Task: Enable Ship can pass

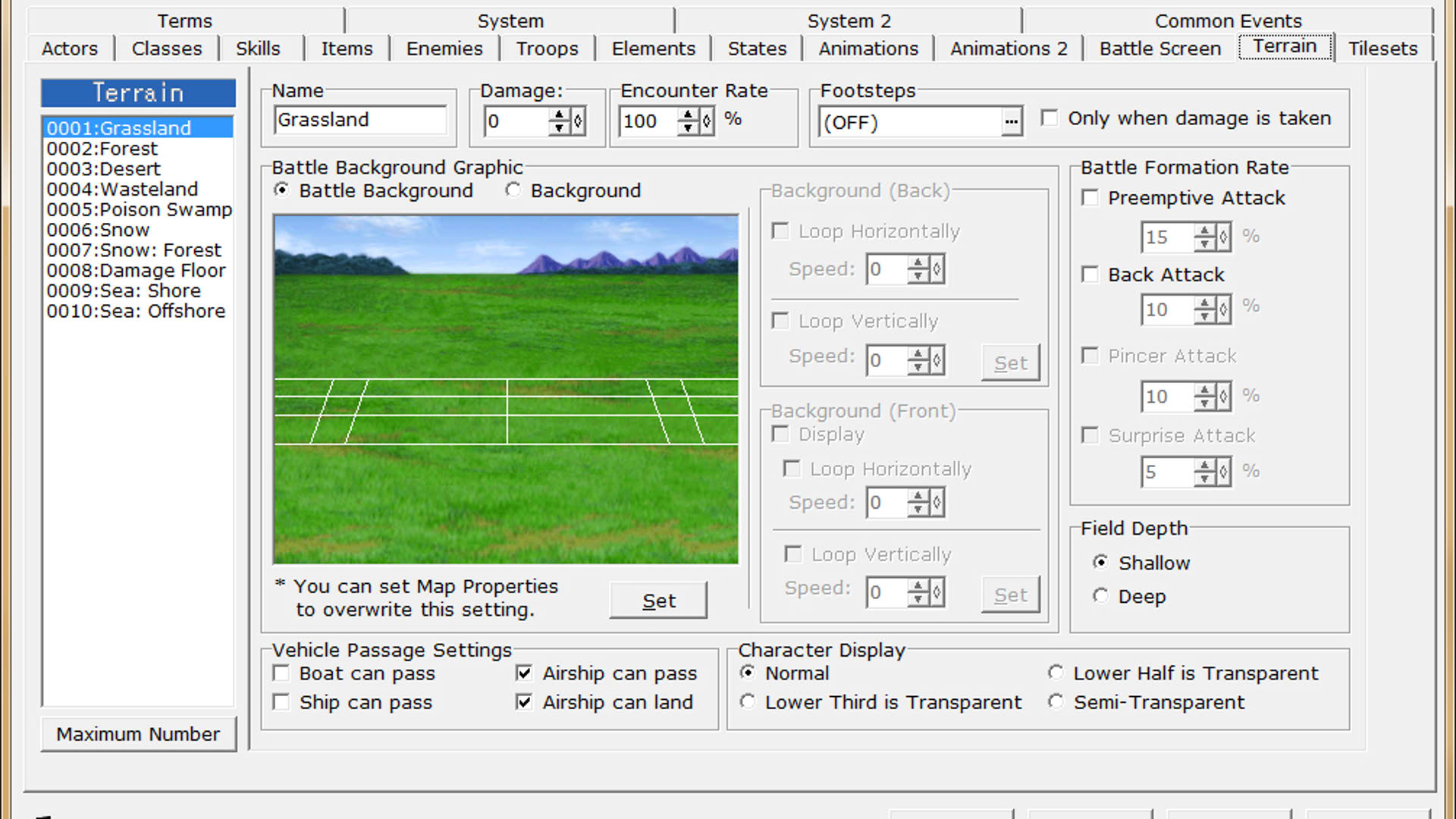Action: [281, 702]
